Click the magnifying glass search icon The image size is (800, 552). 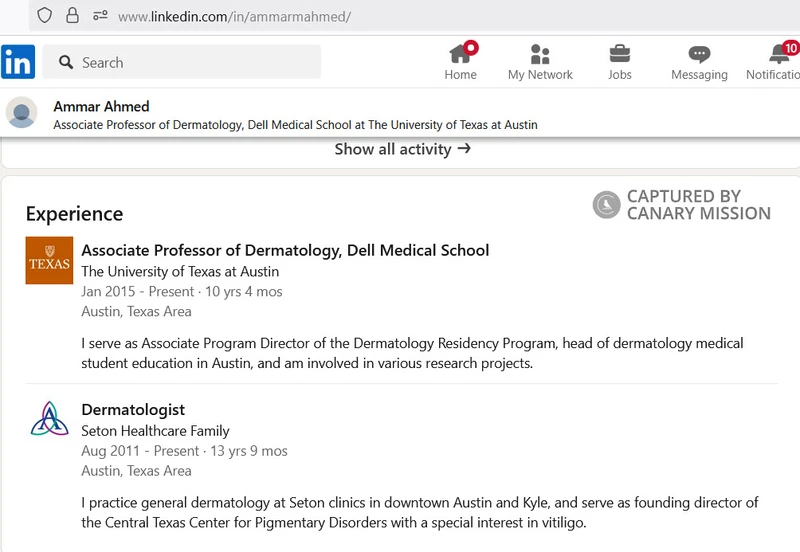67,62
